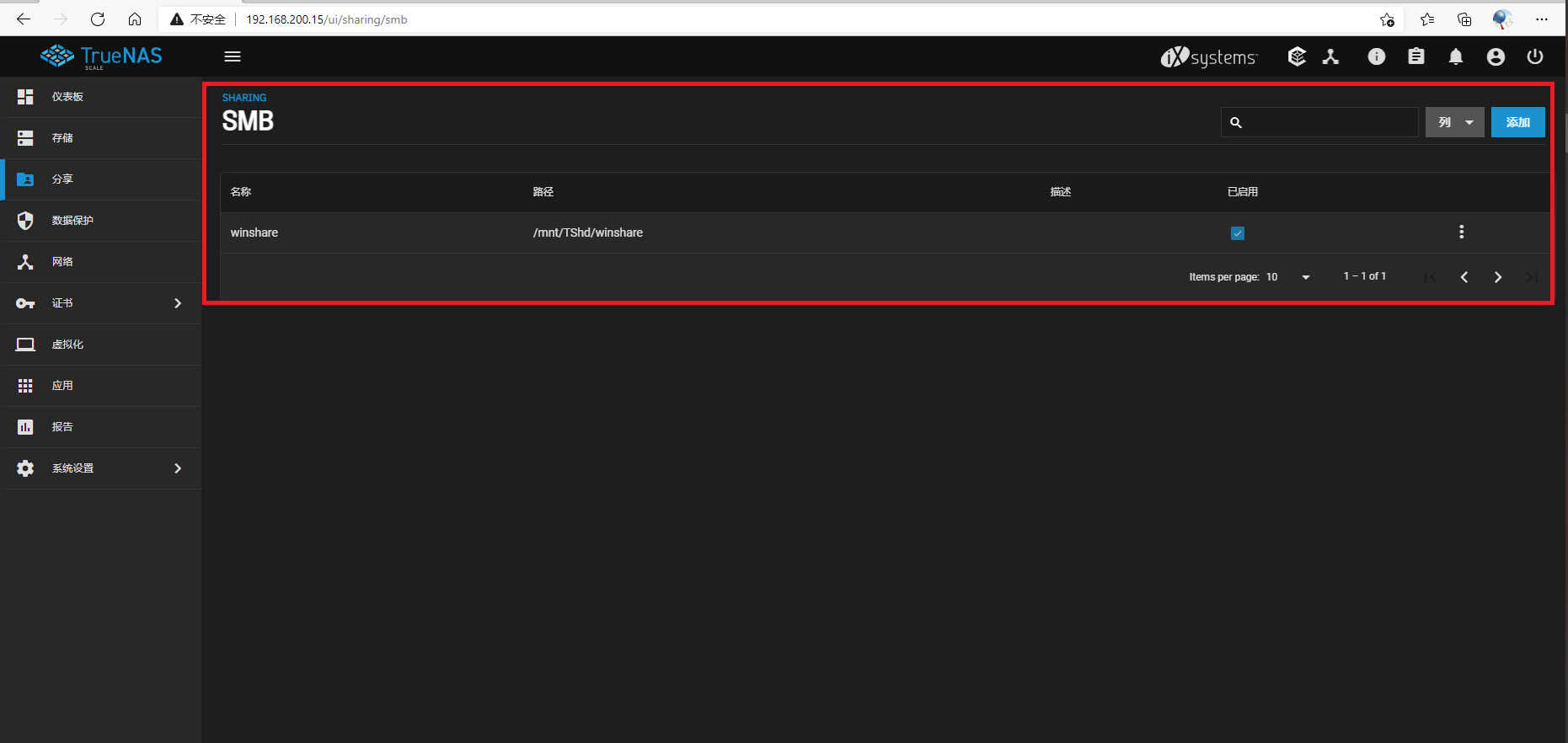Open the iXsystems logo link
Viewport: 1568px width, 743px height.
click(1208, 56)
